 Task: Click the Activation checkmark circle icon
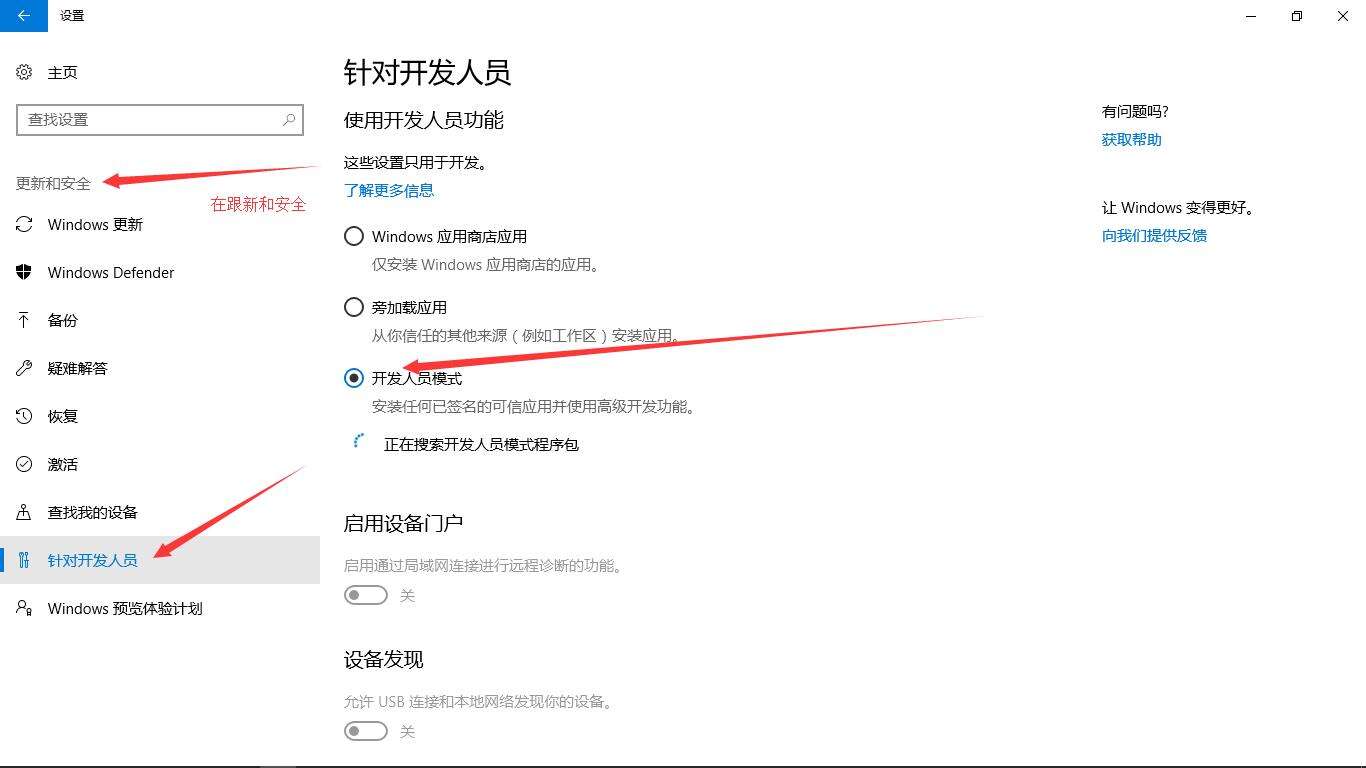[24, 464]
